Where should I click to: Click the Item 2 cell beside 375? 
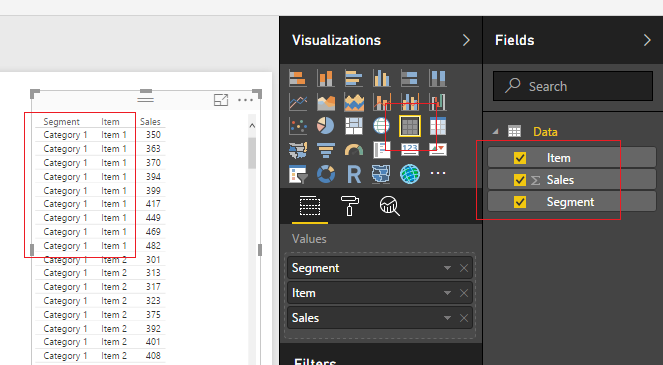114,315
